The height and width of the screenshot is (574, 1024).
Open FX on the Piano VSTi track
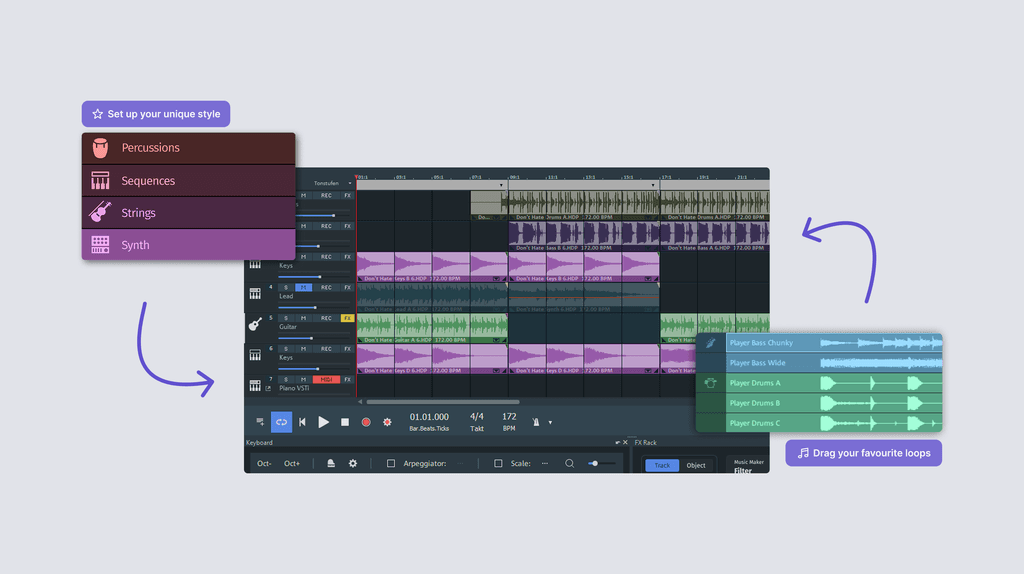347,379
